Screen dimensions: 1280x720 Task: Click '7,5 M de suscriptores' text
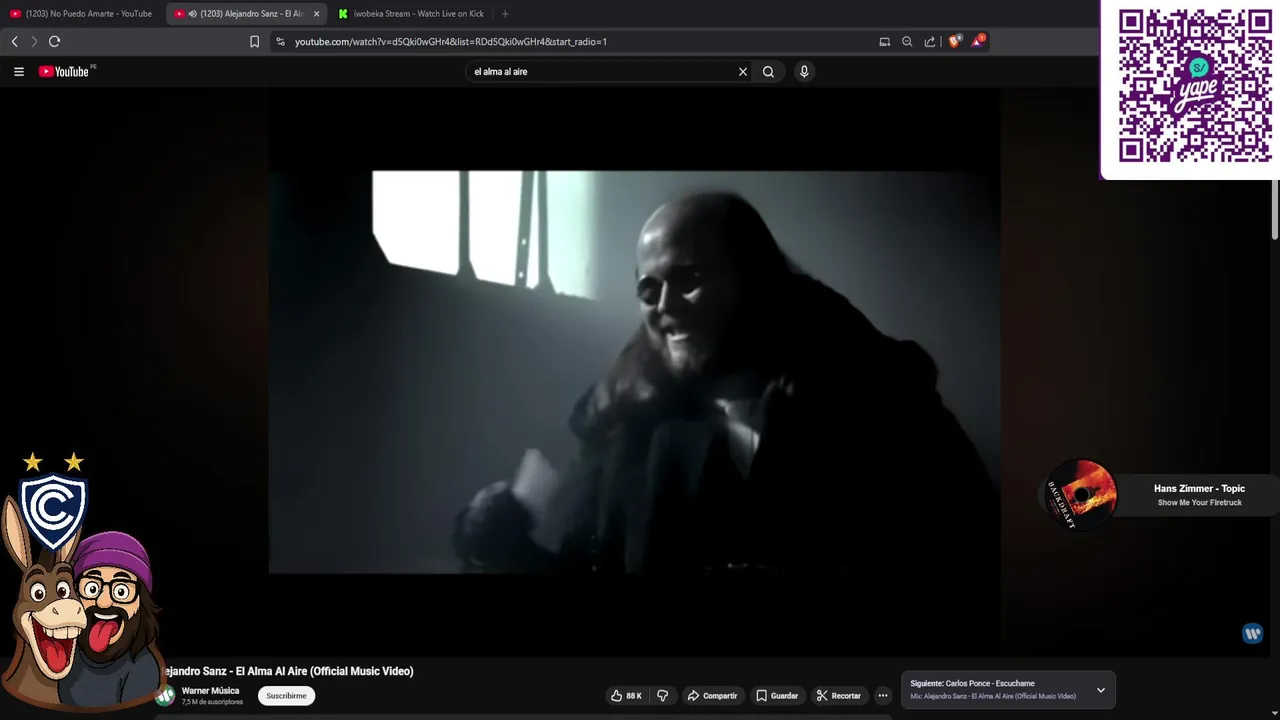(x=212, y=702)
